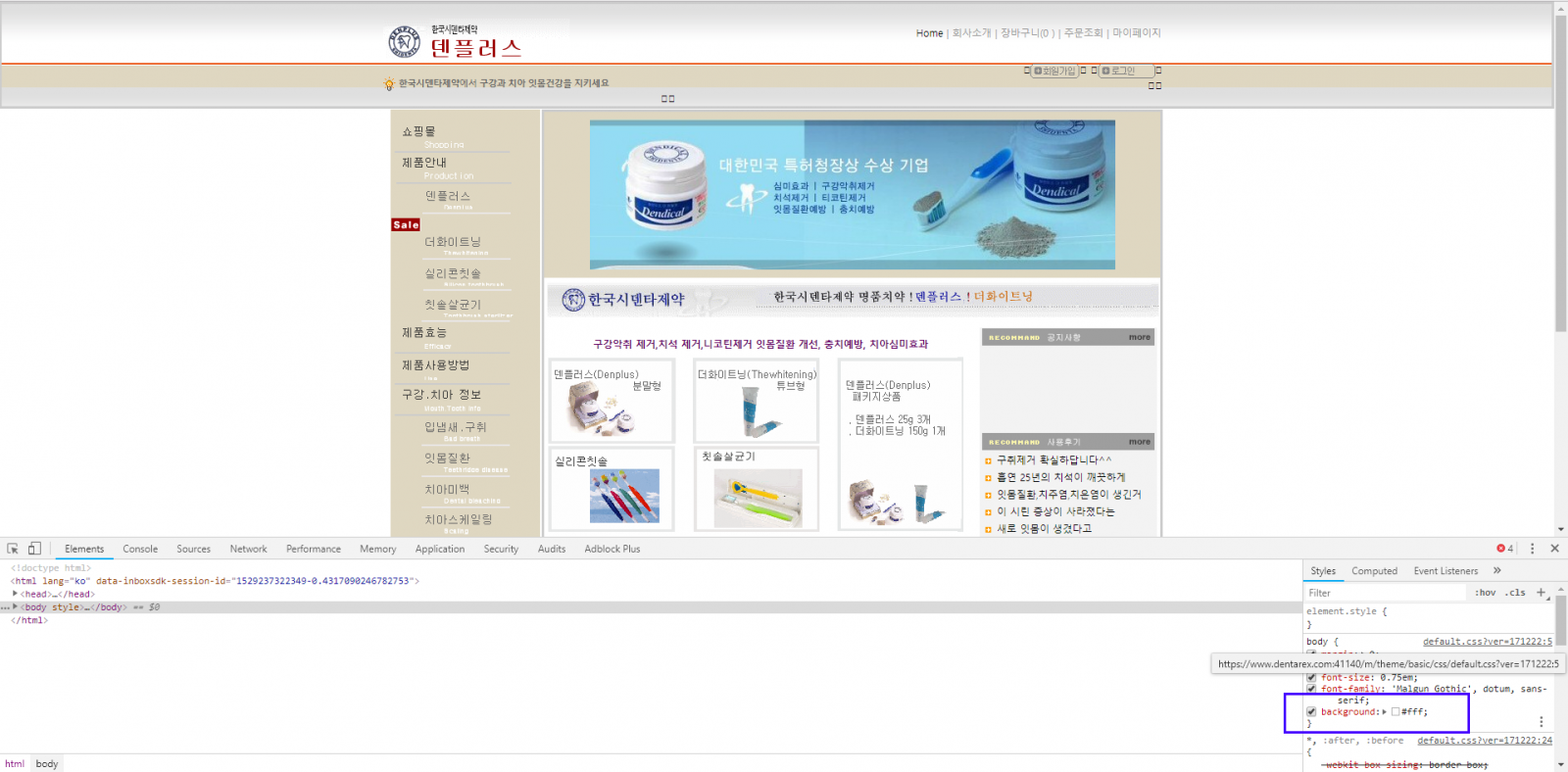This screenshot has width=1568, height=772.
Task: Open the 덴플러스(Denplus) 분말형 product thumbnail
Action: (x=612, y=401)
